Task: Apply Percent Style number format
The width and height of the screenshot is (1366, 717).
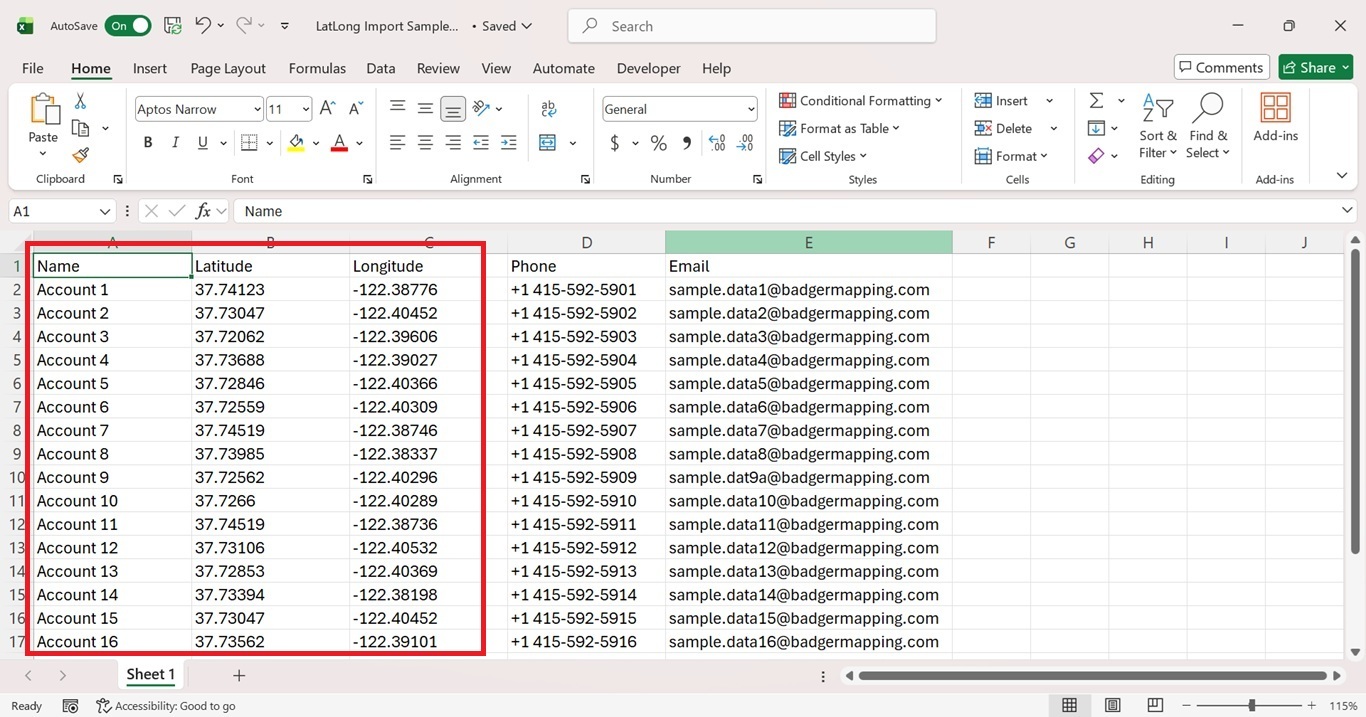Action: point(658,143)
